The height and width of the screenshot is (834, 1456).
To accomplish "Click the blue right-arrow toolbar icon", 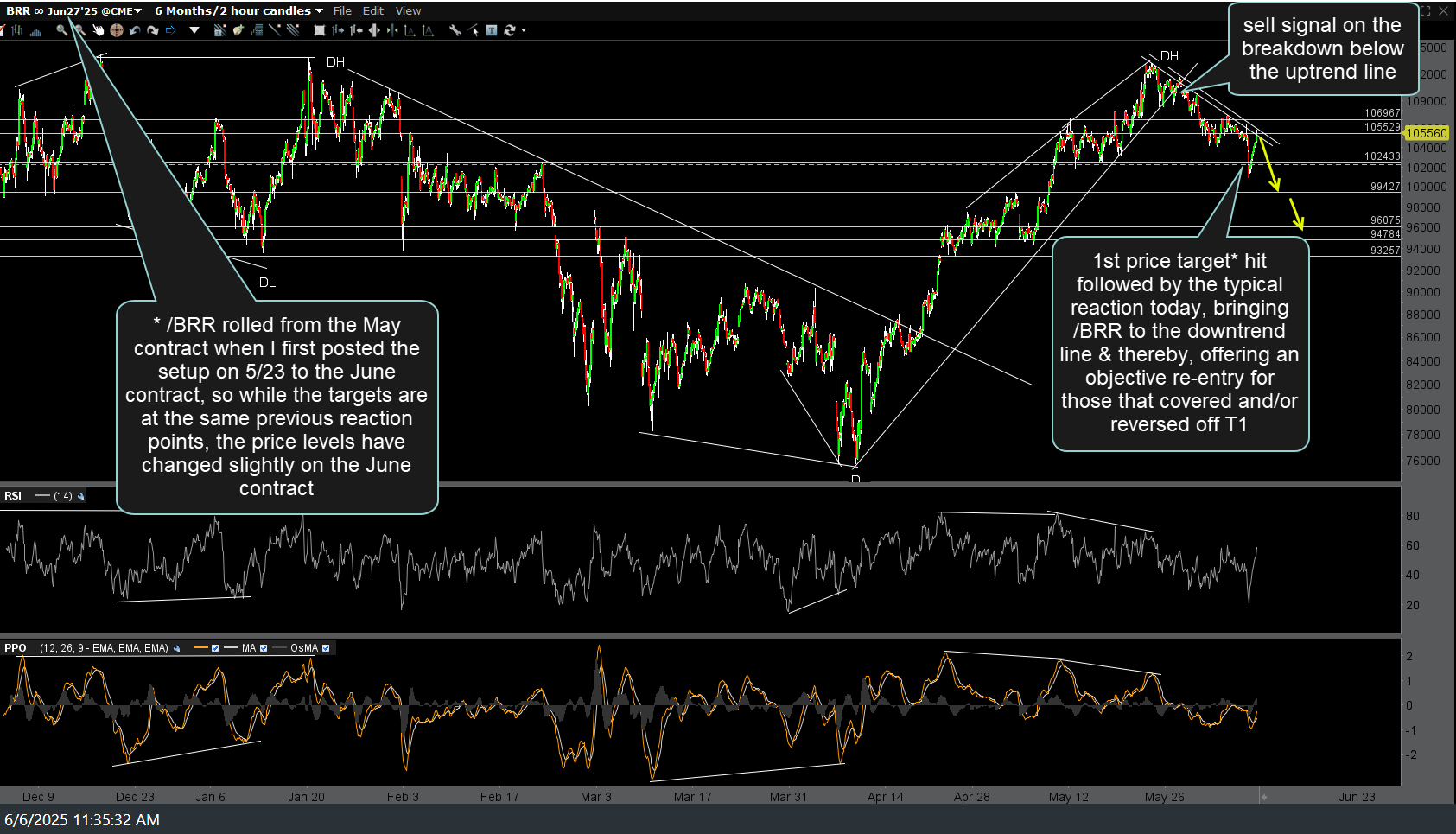I will [171, 30].
